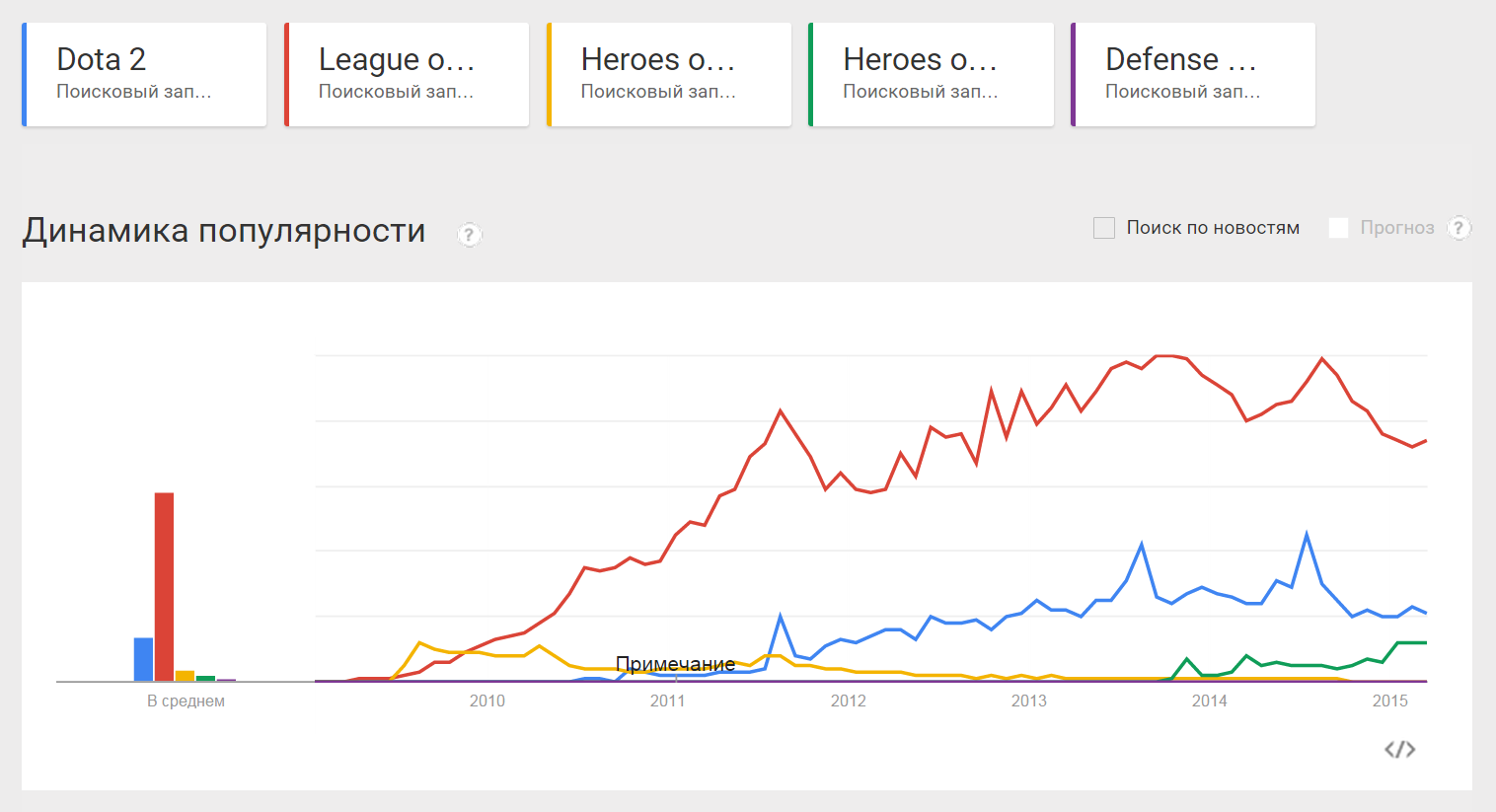Open the yellow Heroes o... term card
The image size is (1496, 812).
pos(669,75)
